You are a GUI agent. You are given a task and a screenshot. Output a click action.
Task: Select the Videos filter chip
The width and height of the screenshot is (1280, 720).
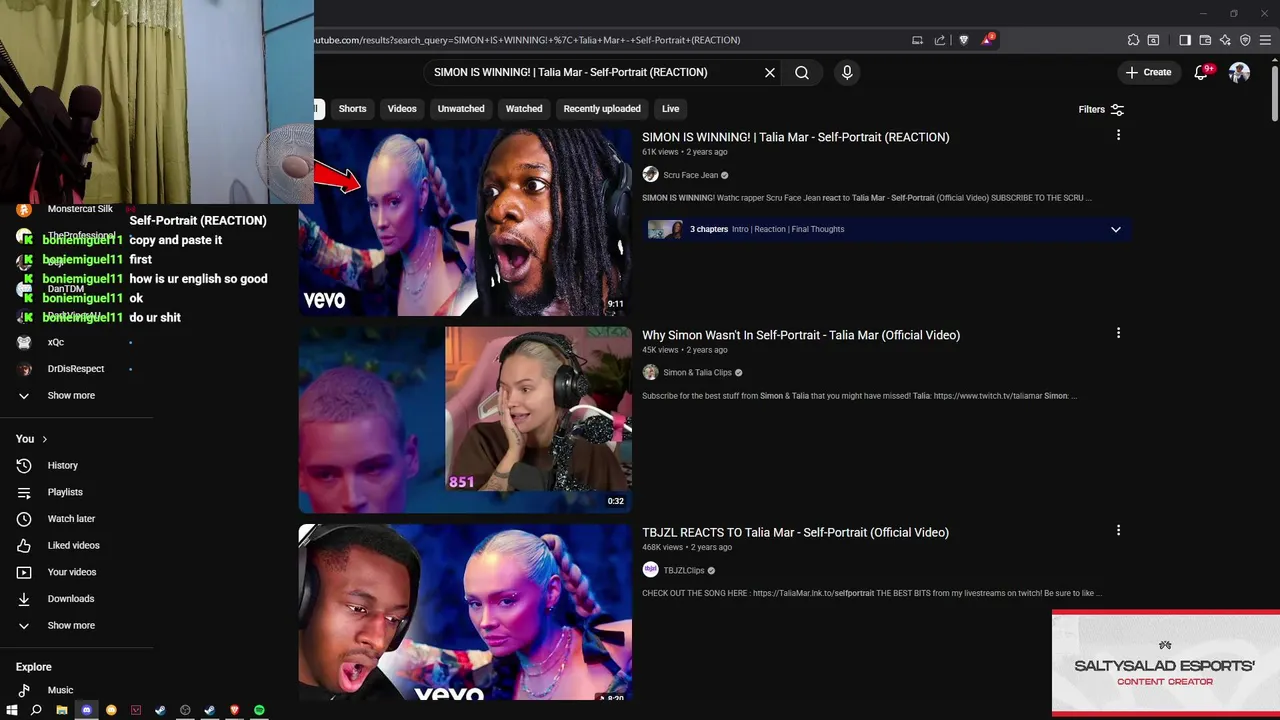click(402, 109)
